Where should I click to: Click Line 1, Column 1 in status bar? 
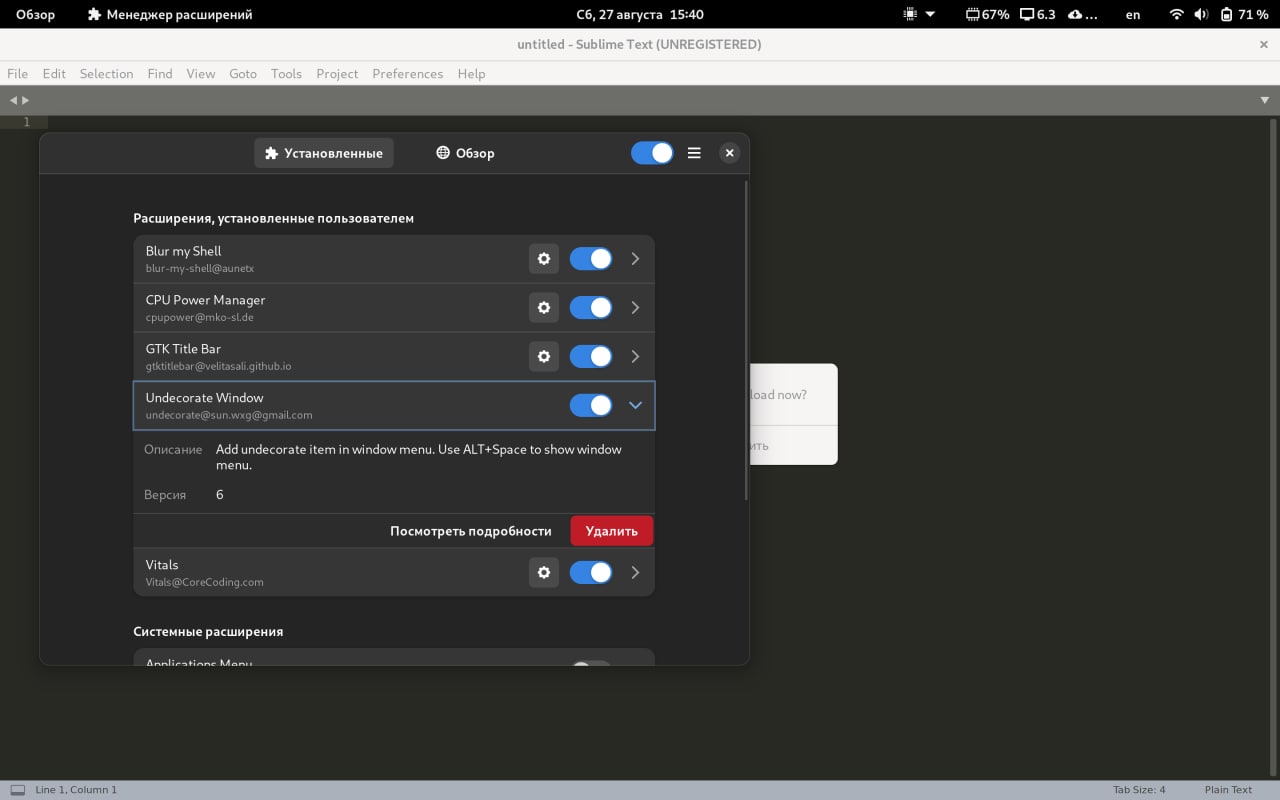tap(76, 790)
